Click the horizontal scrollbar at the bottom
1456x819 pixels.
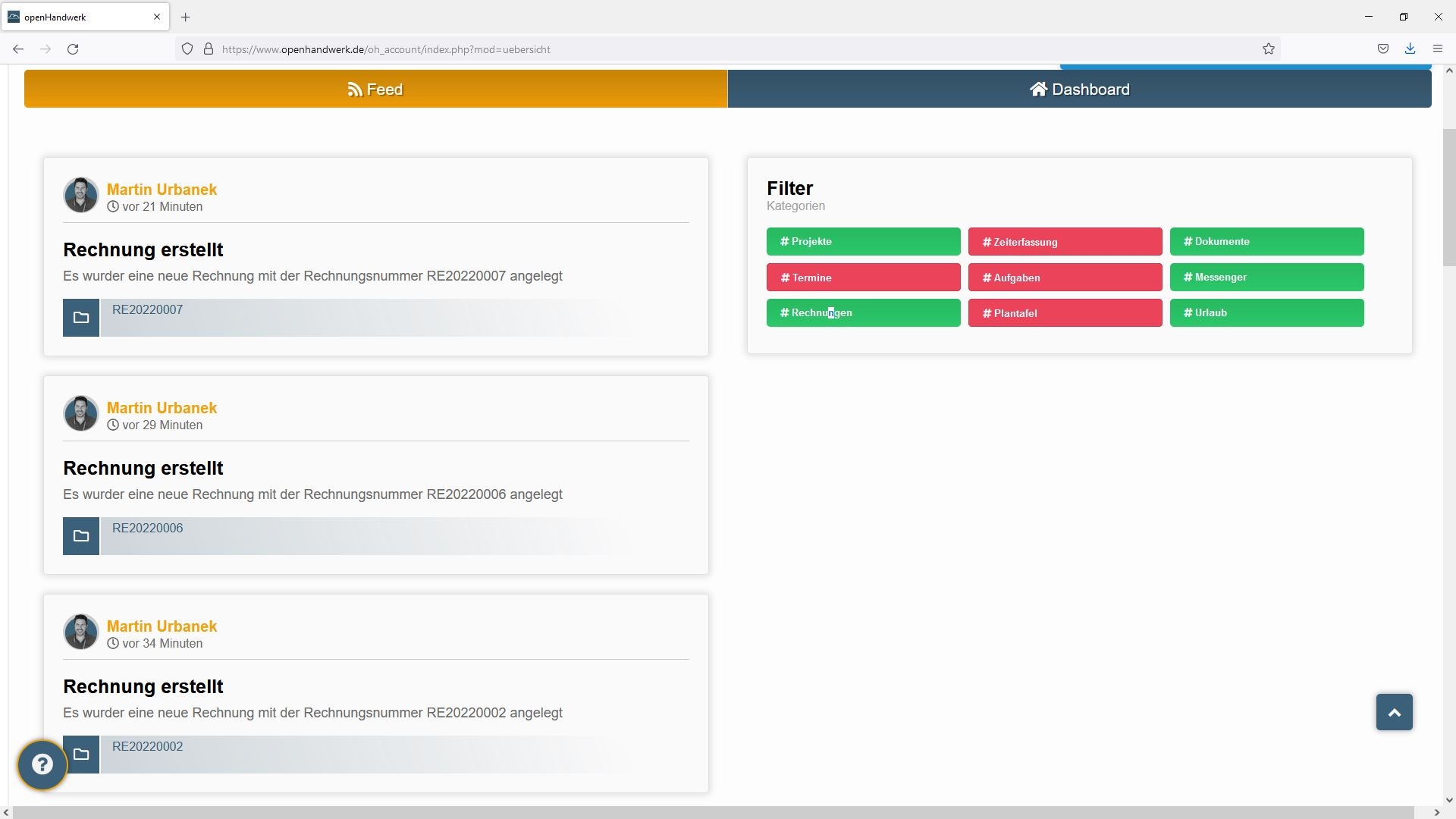713,812
